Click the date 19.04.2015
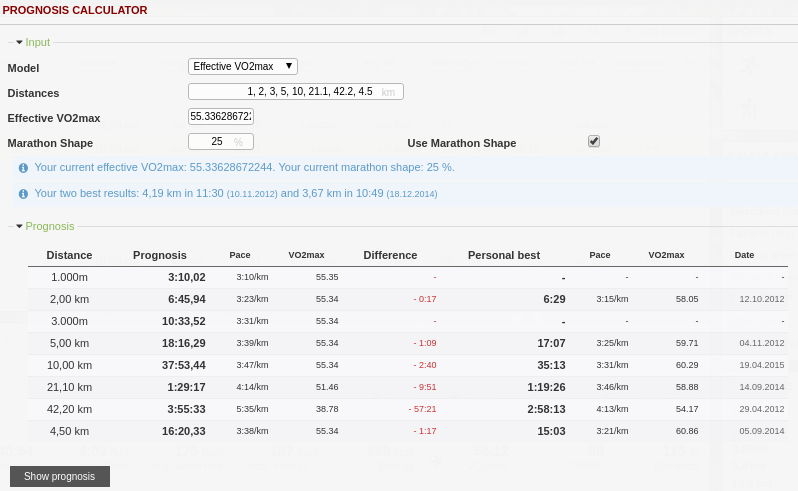 point(762,365)
